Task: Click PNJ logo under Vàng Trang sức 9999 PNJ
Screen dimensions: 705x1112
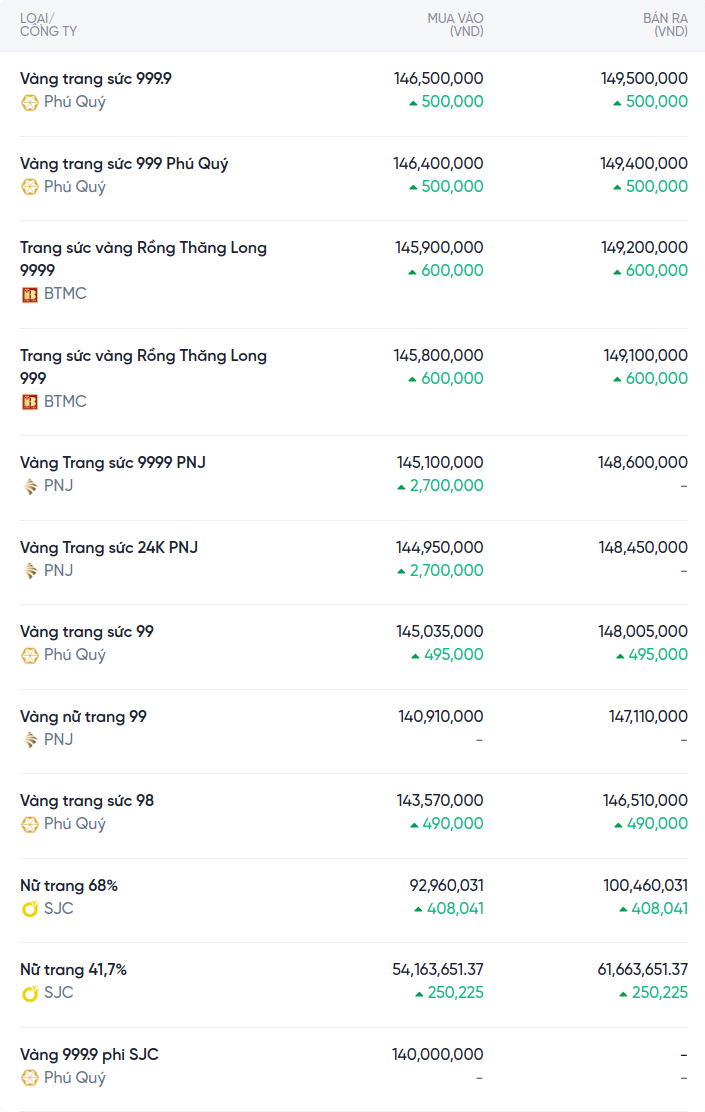Action: [x=30, y=486]
